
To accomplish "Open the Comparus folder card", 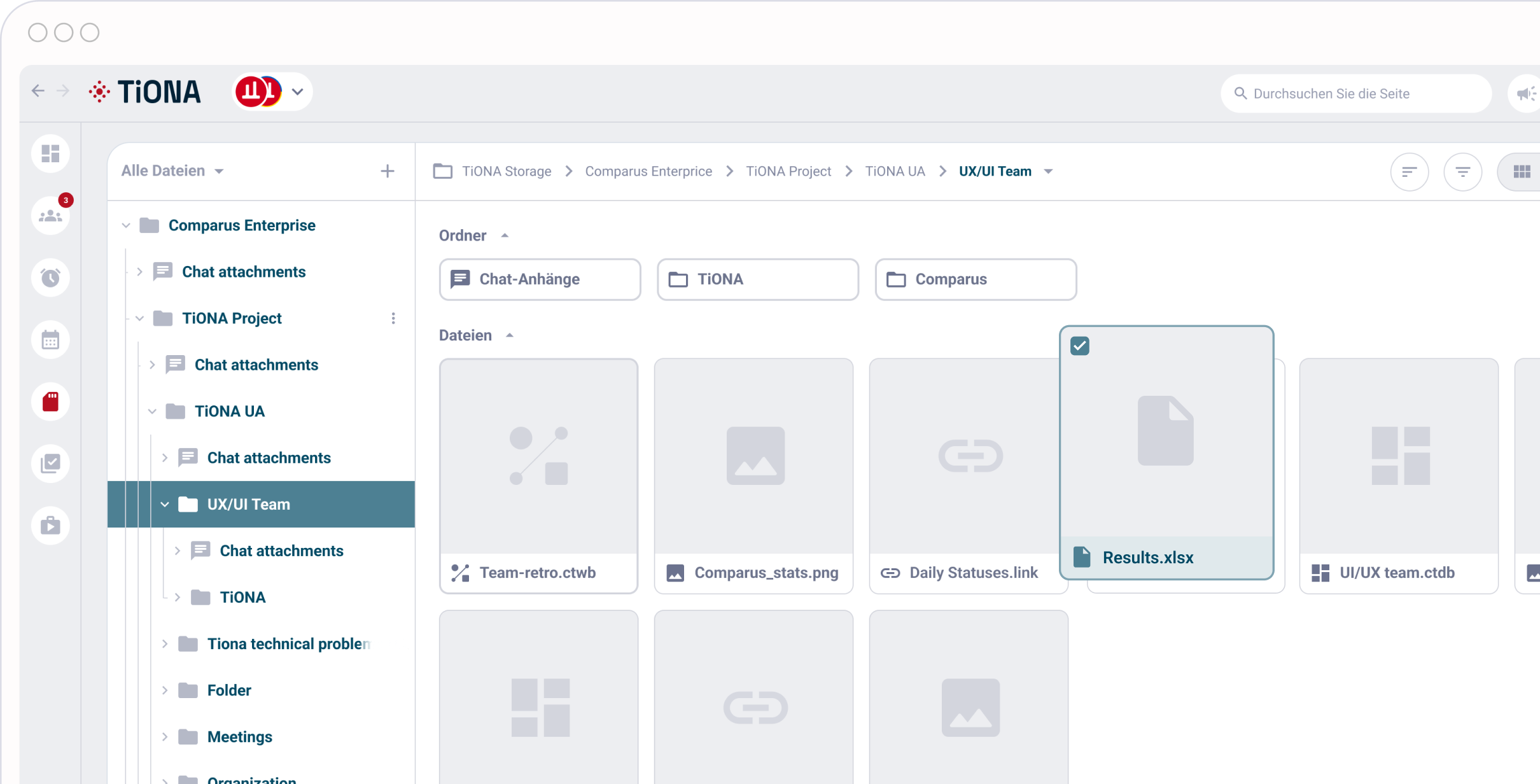I will [x=976, y=279].
